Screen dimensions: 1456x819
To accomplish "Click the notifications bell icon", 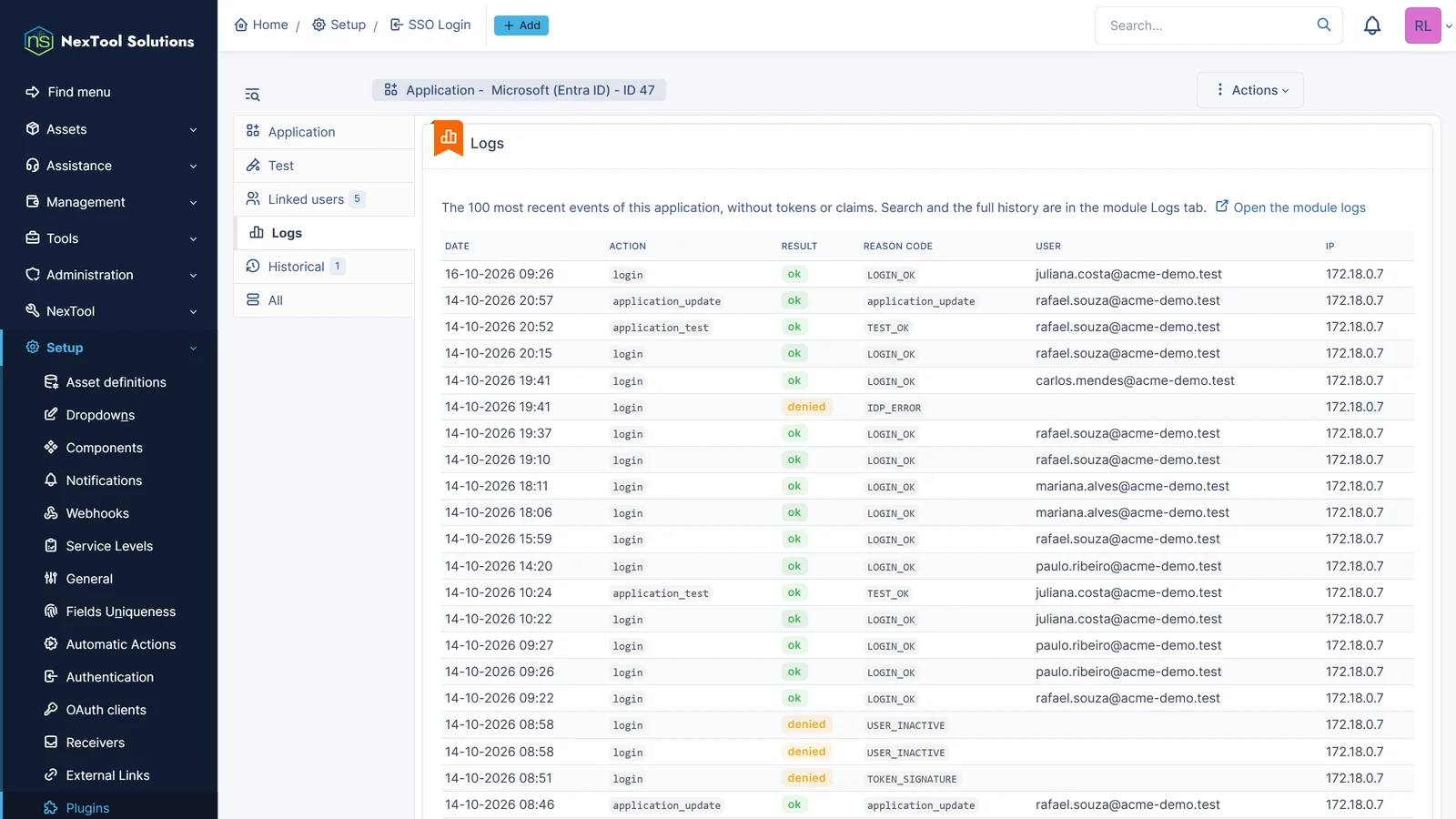I will [x=1372, y=25].
